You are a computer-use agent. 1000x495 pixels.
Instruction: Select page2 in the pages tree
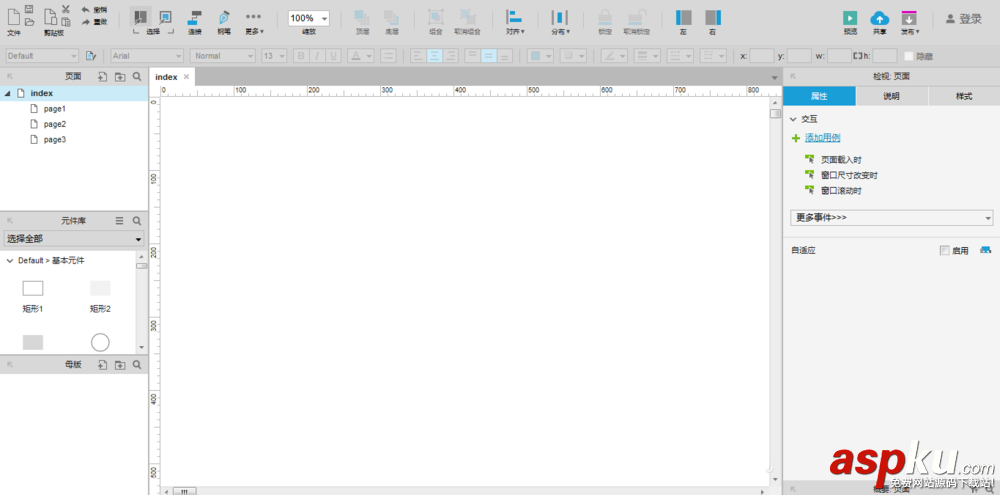coord(54,124)
